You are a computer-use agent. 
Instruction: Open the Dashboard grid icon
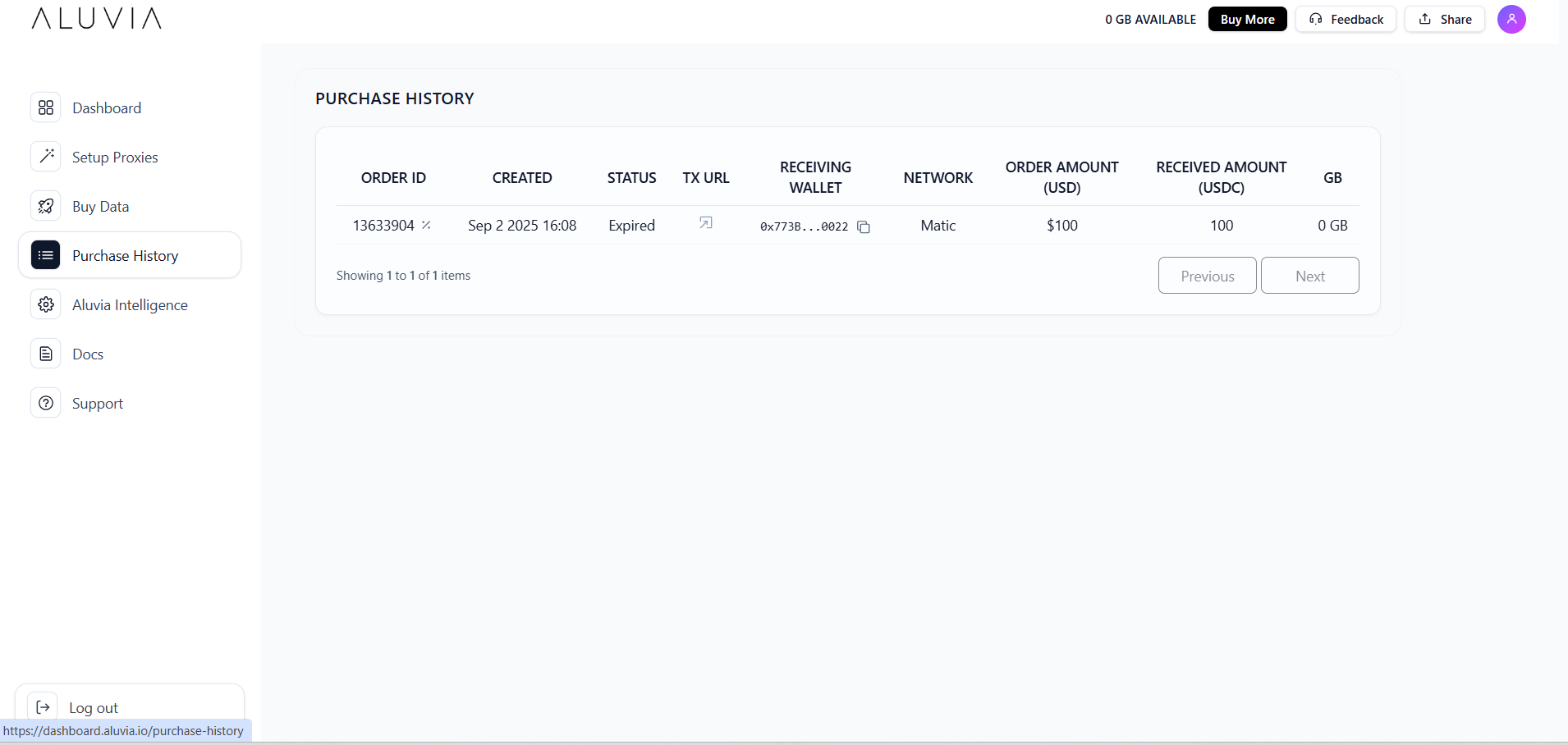pos(46,107)
